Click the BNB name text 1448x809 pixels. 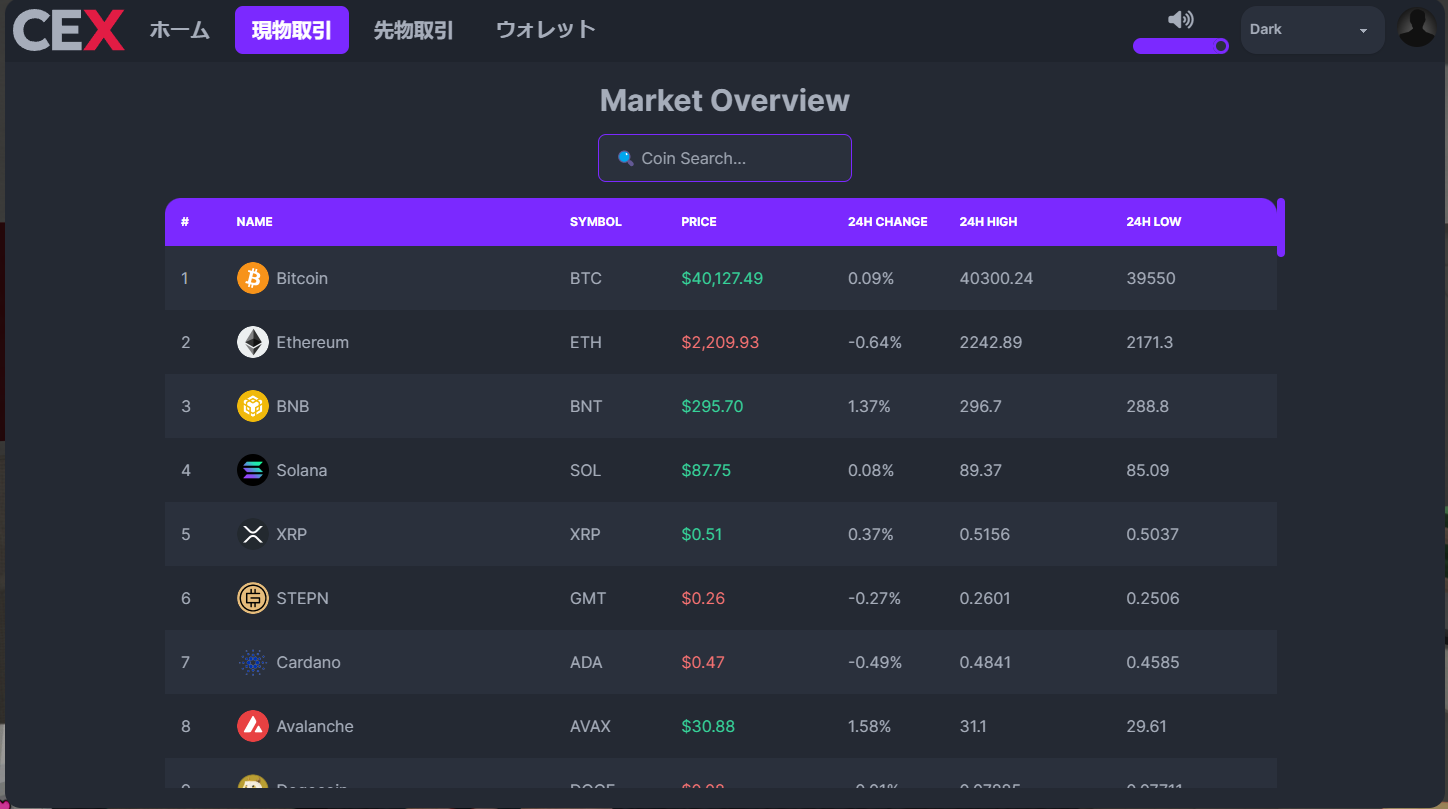(293, 406)
